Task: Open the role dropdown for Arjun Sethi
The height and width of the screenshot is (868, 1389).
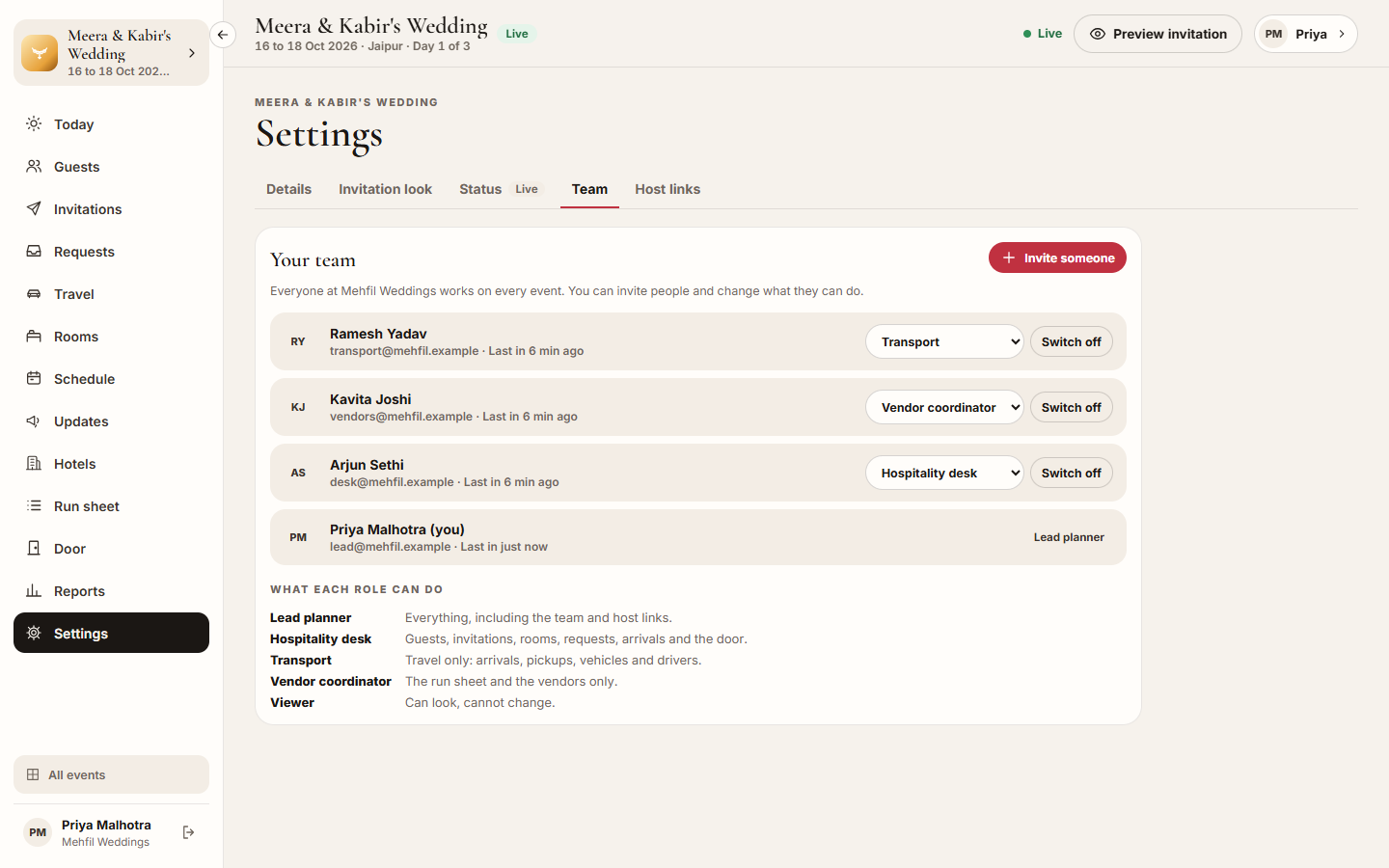Action: tap(944, 473)
